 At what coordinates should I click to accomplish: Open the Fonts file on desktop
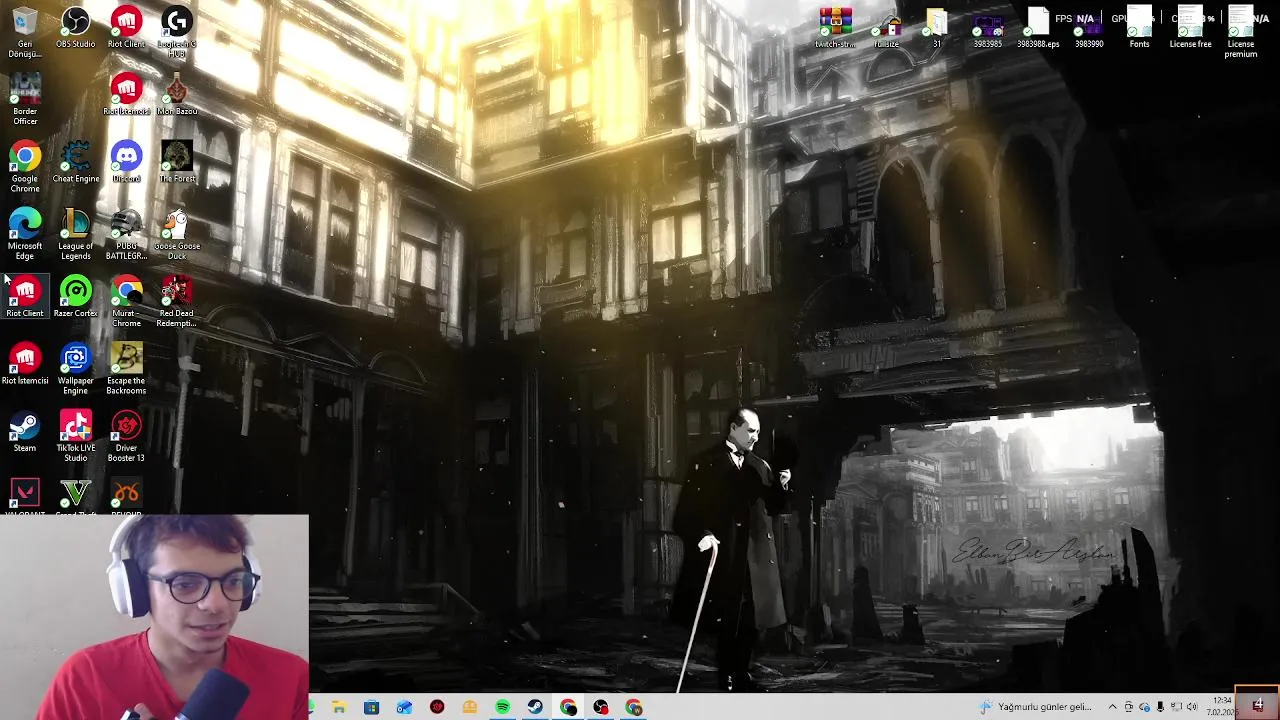1139,27
